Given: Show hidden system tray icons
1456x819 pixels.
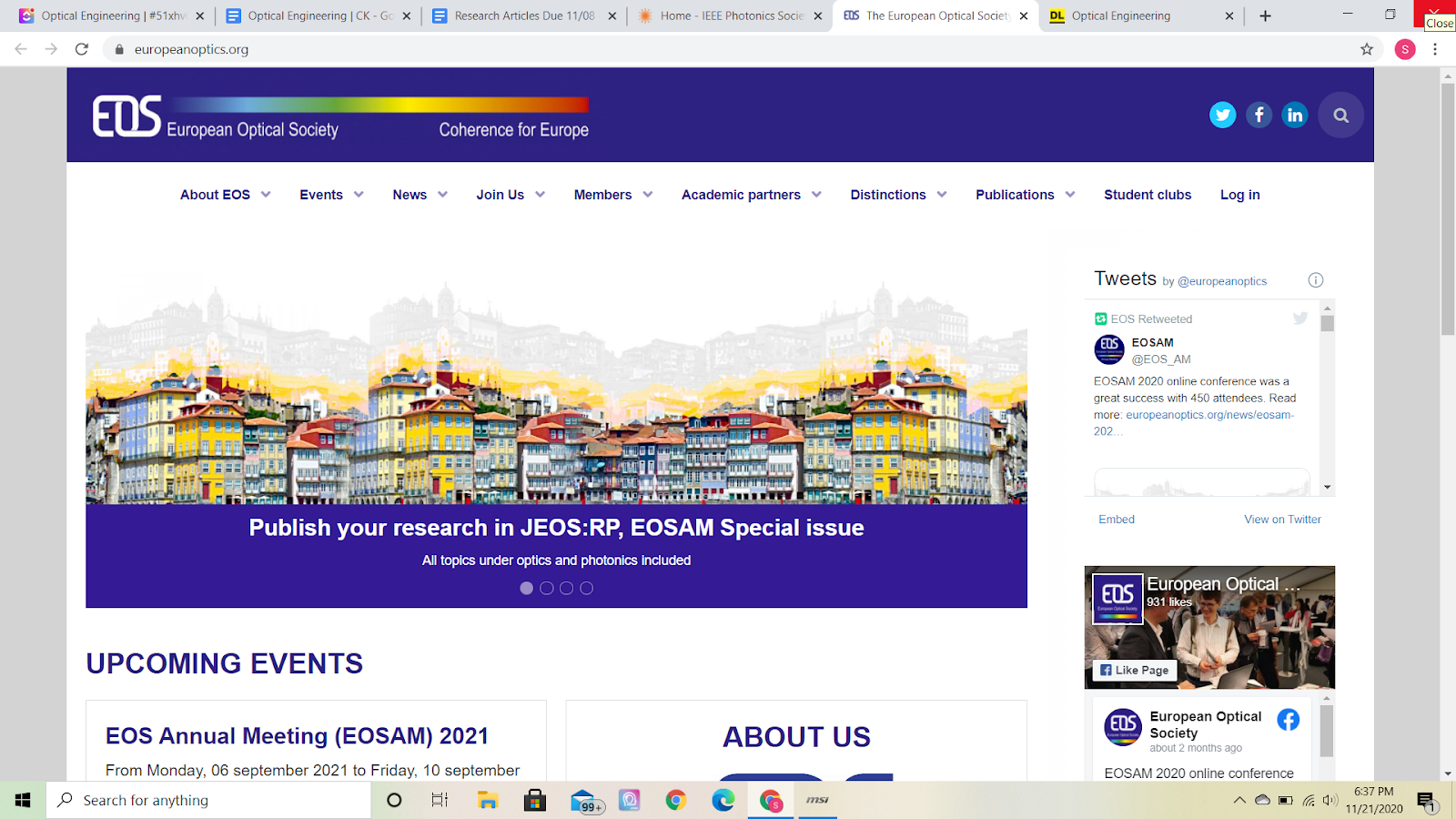Looking at the screenshot, I should coord(1239,801).
